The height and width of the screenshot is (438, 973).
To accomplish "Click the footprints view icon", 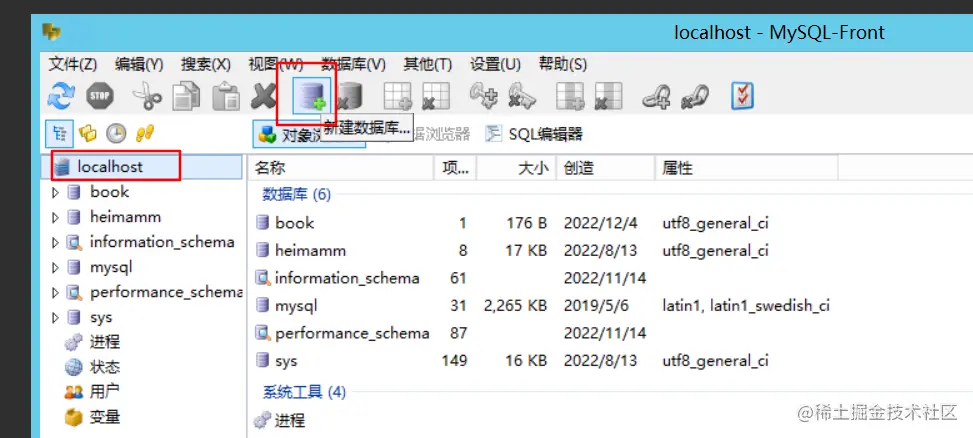I will pyautogui.click(x=145, y=133).
